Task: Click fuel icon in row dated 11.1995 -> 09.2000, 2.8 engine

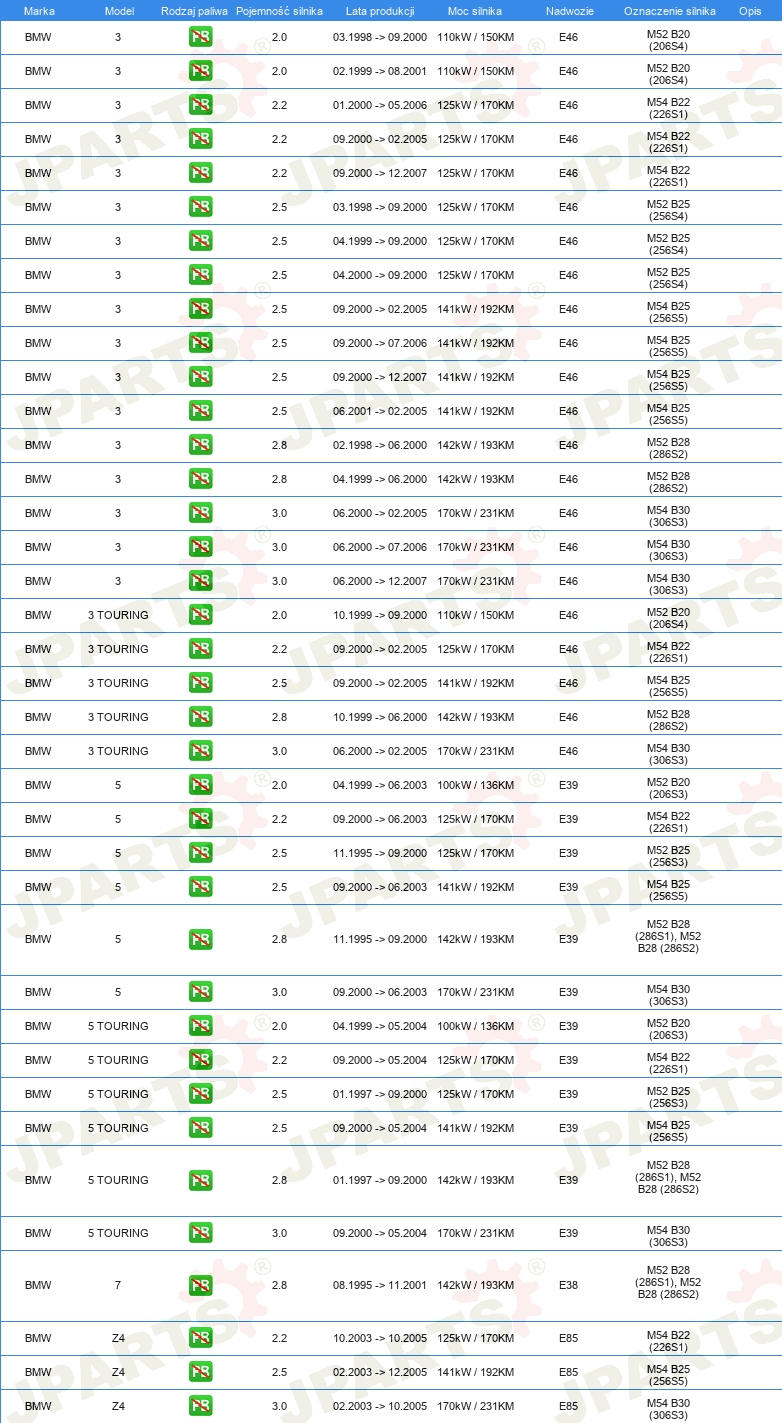Action: pos(200,939)
